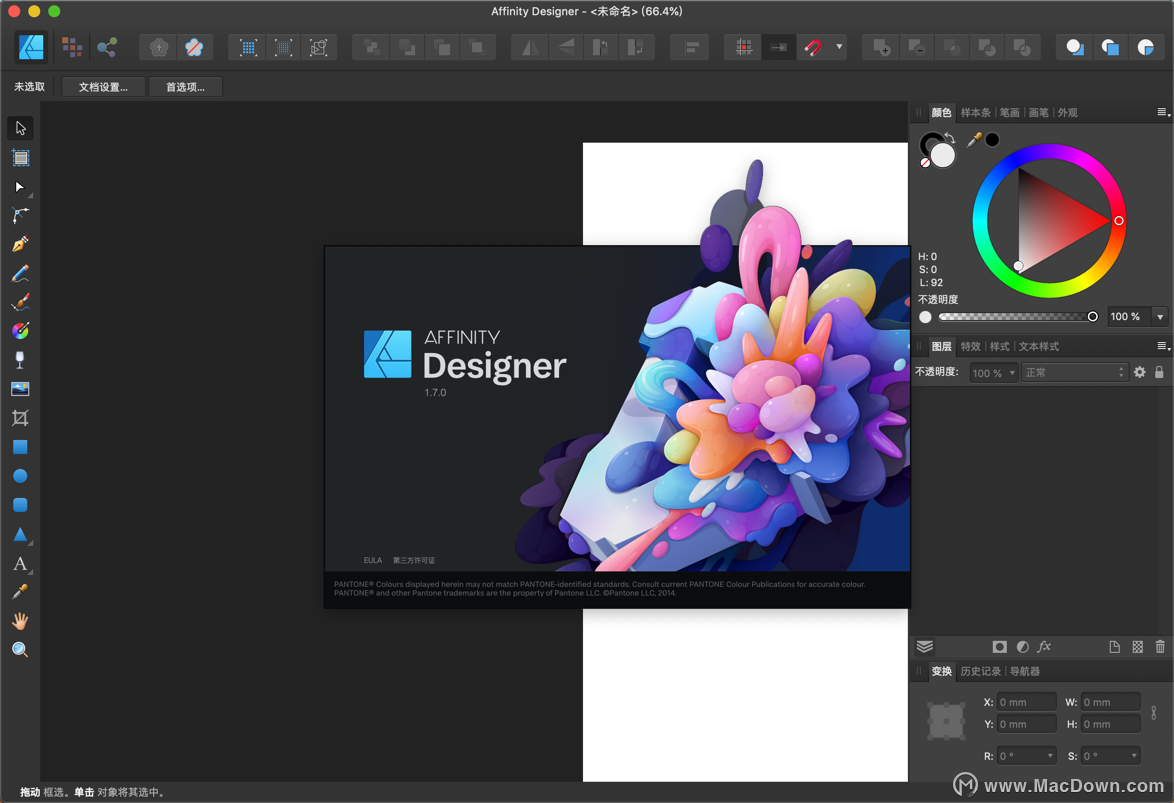This screenshot has width=1174, height=803.
Task: Add a pixel layer
Action: pyautogui.click(x=1137, y=646)
